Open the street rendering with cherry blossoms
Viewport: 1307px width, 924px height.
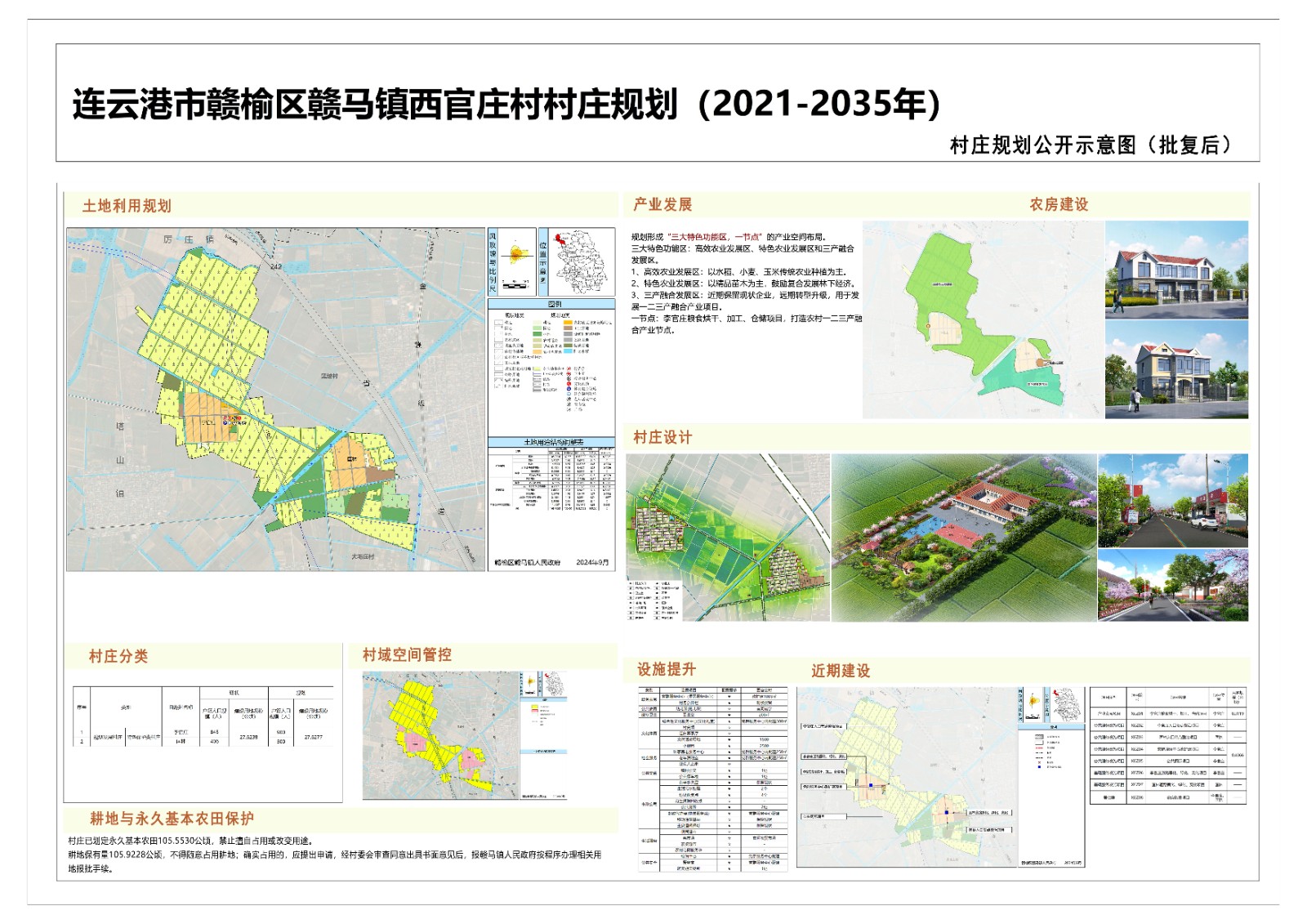click(1173, 585)
